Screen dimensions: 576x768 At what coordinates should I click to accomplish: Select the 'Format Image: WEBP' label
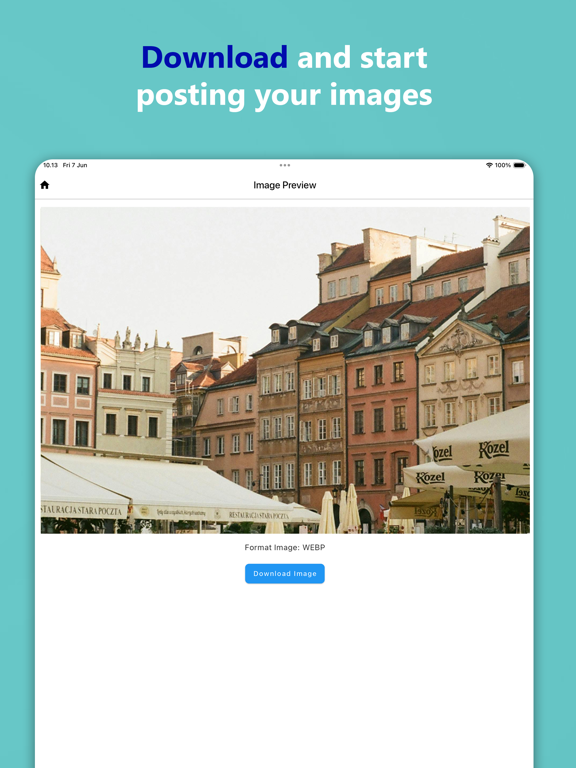[x=285, y=547]
